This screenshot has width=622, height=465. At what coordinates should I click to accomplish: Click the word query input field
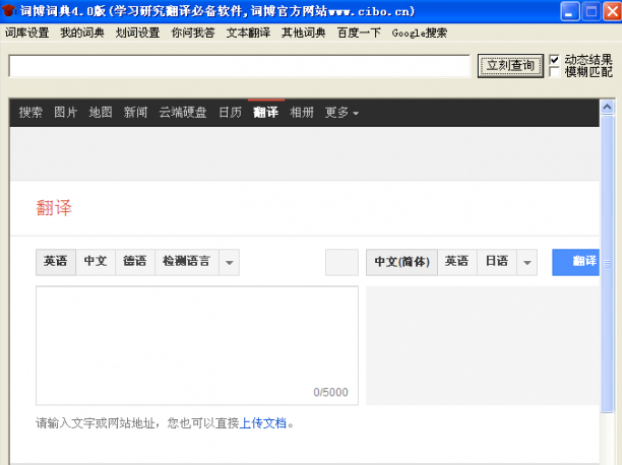239,66
